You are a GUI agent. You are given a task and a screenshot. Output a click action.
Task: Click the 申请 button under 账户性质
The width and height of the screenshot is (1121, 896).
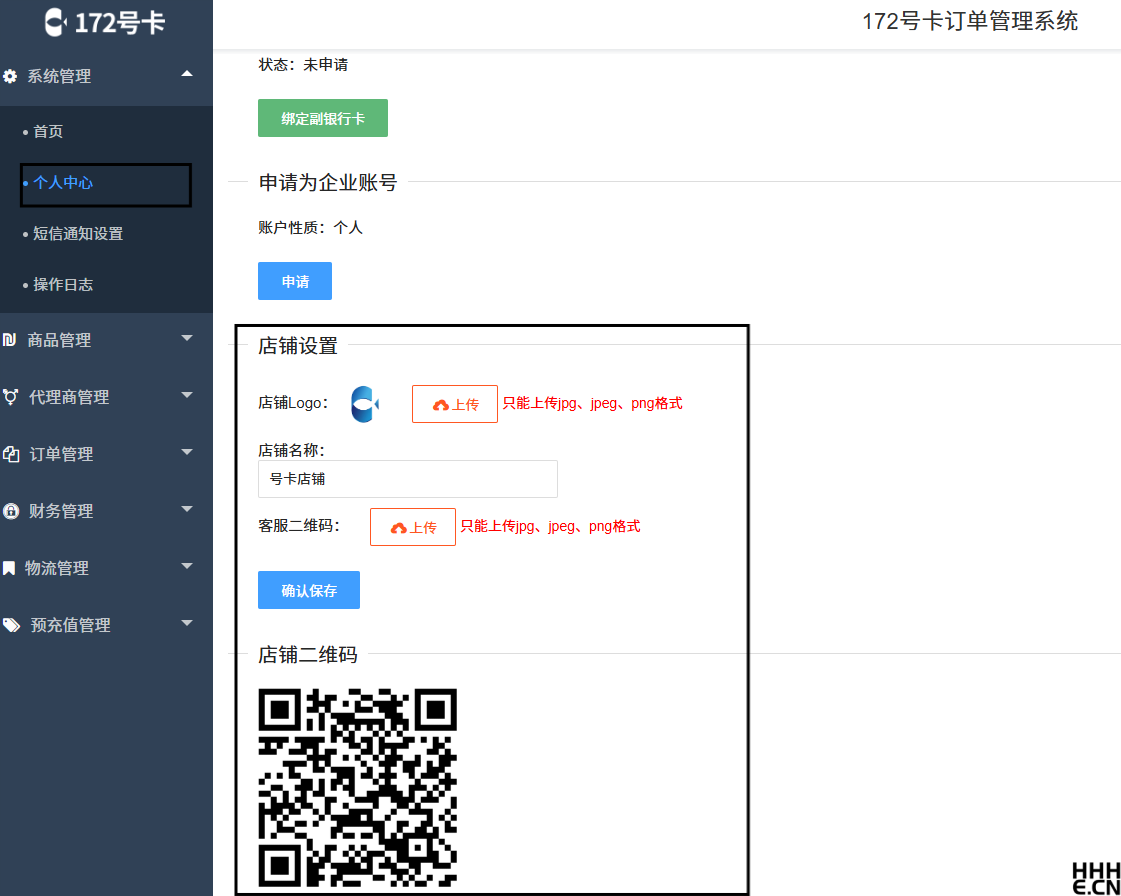pos(294,280)
